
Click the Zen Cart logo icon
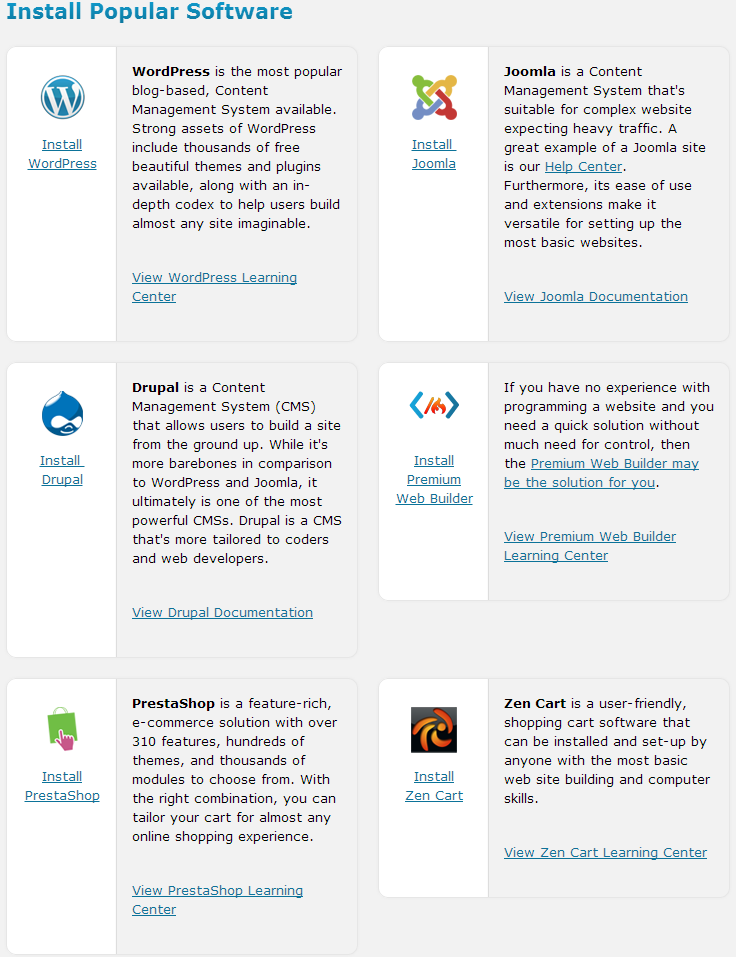[434, 730]
